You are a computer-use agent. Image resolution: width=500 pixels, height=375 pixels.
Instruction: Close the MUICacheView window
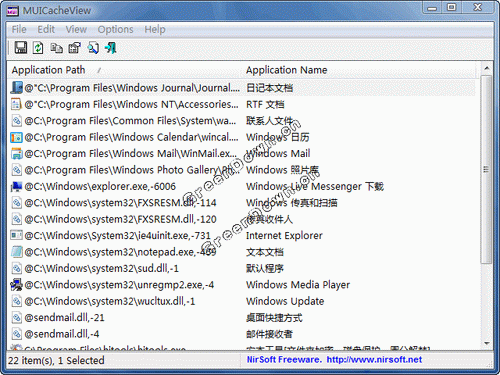tap(478, 7)
